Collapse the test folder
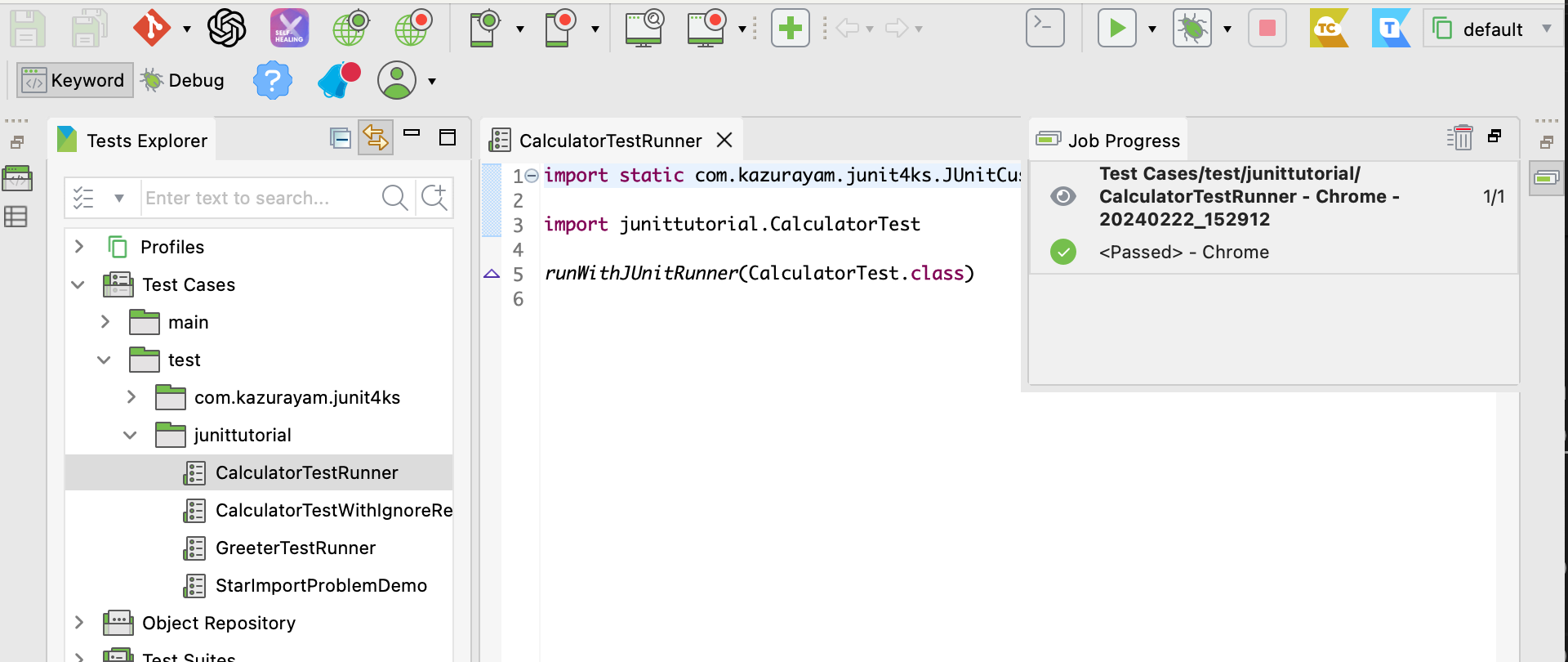1568x662 pixels. coord(105,360)
